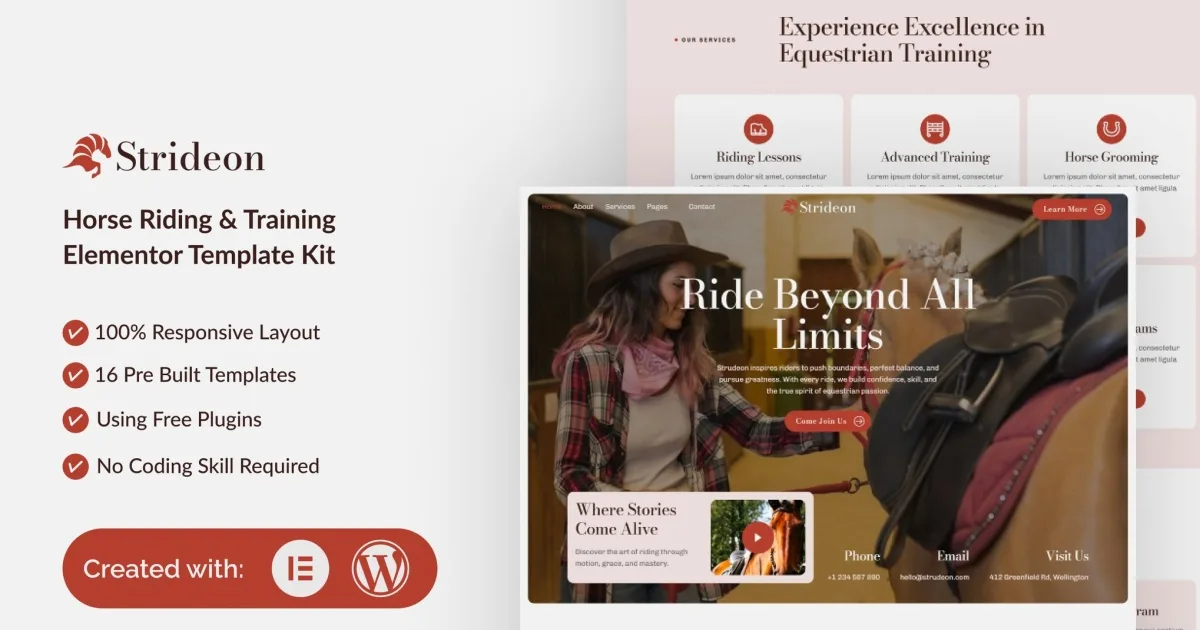
Task: Click the Ride Beyond All Limits headline
Action: (x=827, y=314)
